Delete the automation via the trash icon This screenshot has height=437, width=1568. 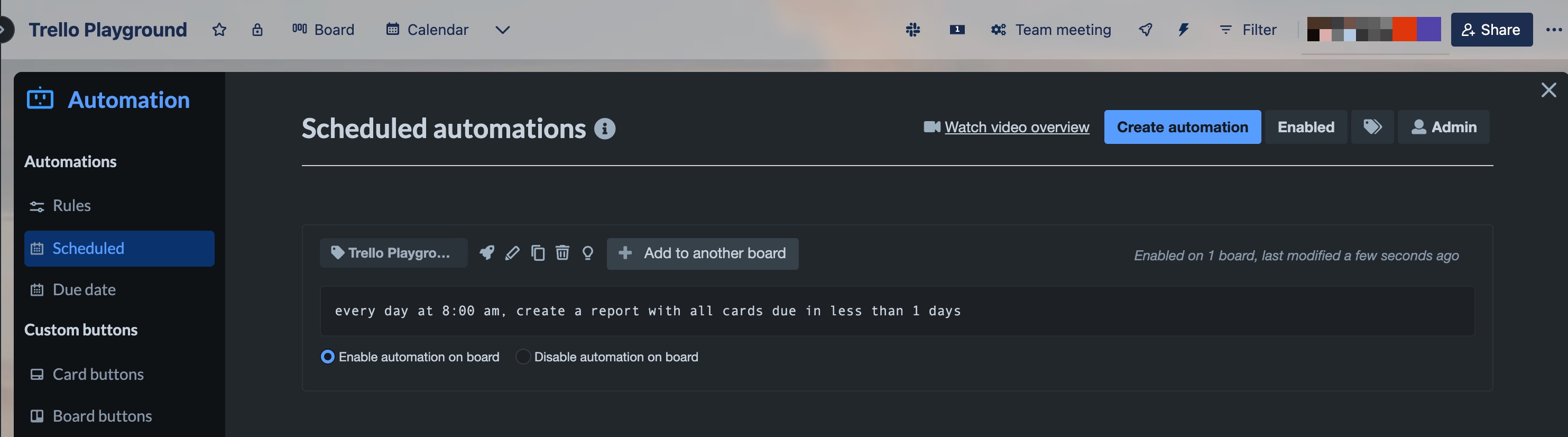562,253
